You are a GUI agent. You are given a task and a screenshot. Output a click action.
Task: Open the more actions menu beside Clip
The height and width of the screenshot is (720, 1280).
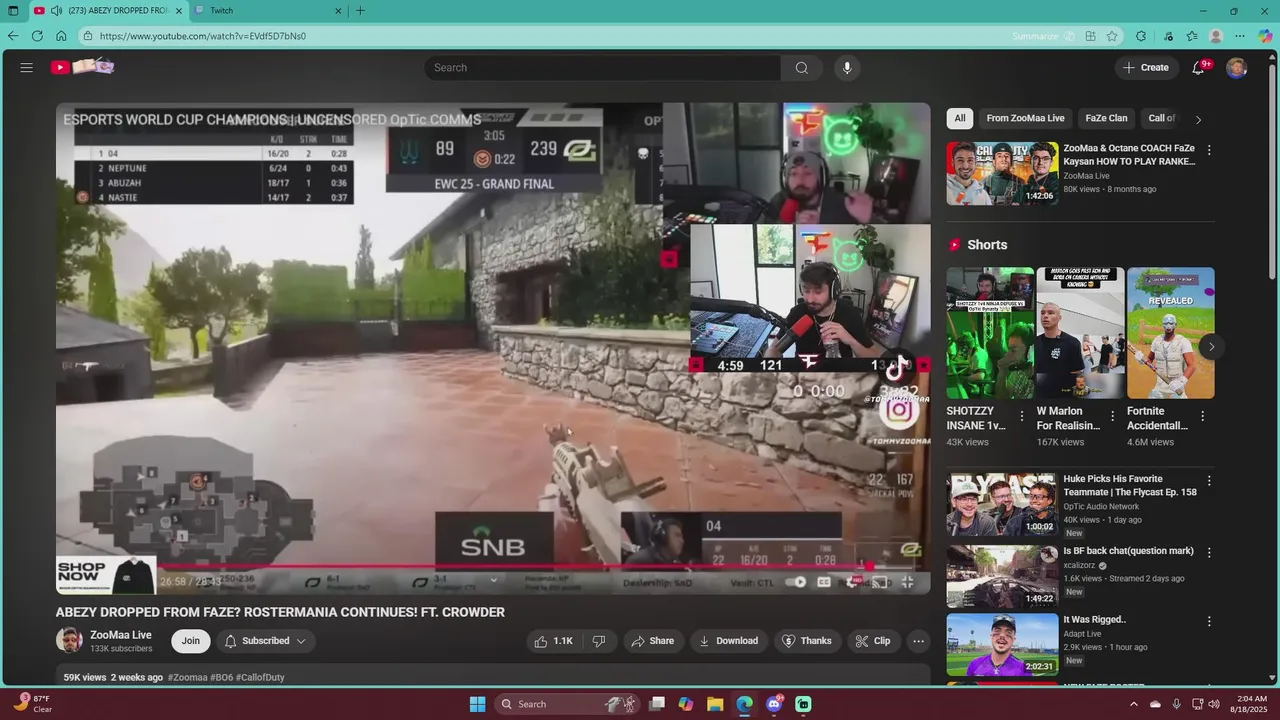pos(918,641)
